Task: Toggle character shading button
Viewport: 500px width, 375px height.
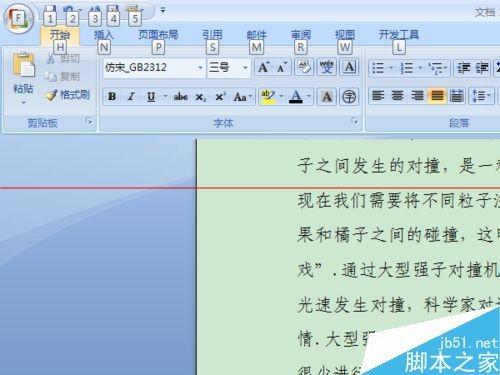Action: (327, 97)
